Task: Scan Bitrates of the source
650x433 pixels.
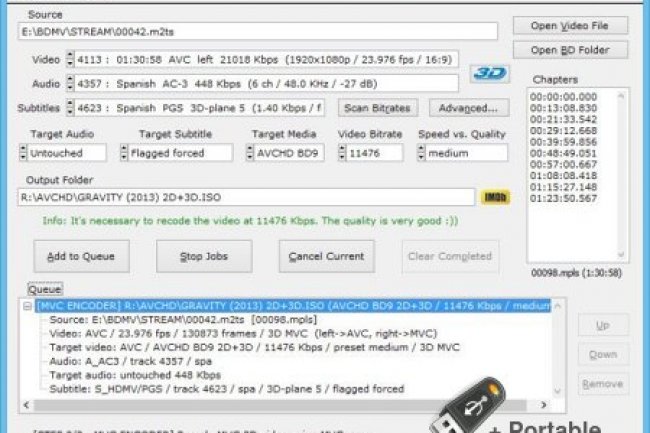Action: (x=377, y=108)
